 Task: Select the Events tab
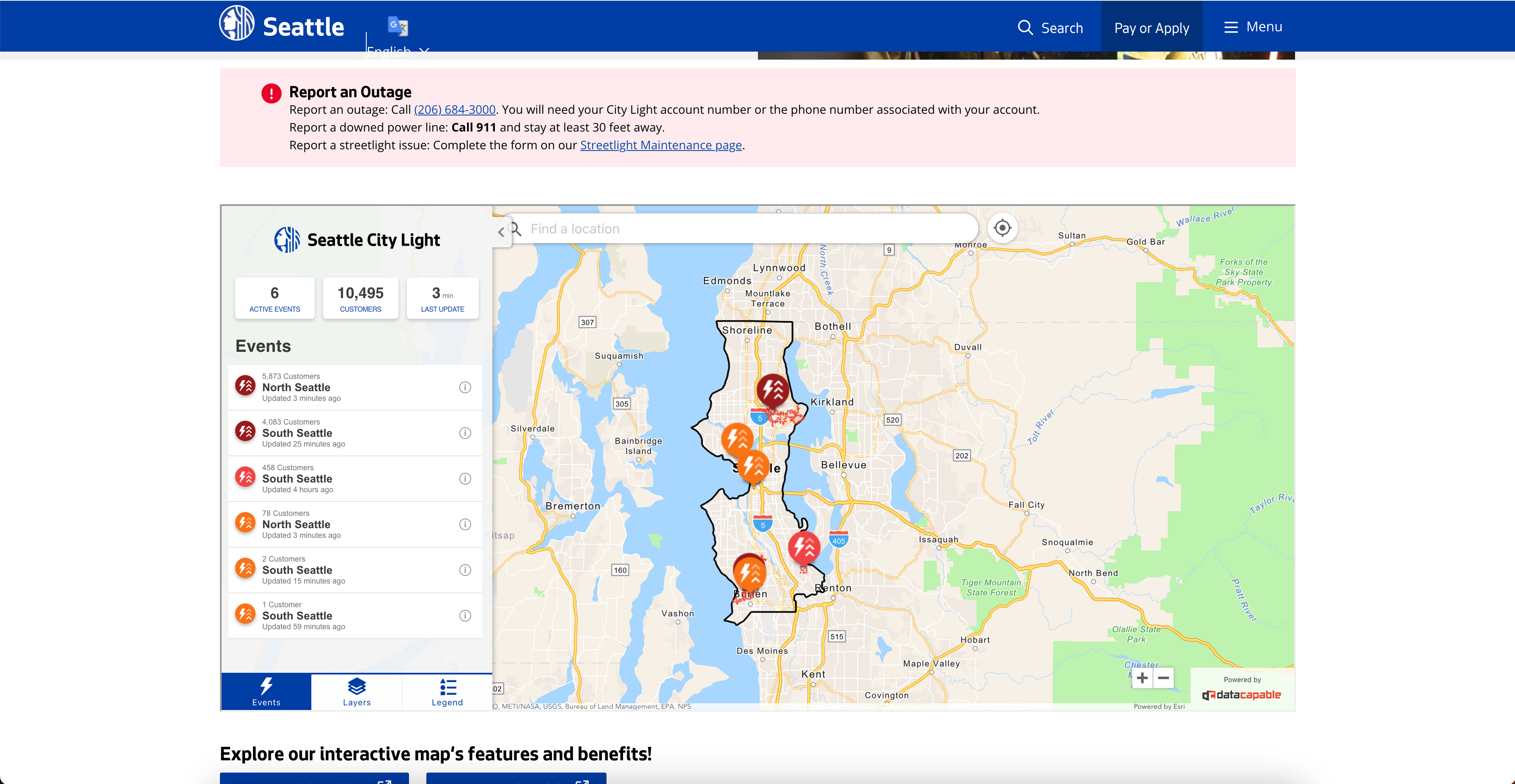click(x=266, y=692)
